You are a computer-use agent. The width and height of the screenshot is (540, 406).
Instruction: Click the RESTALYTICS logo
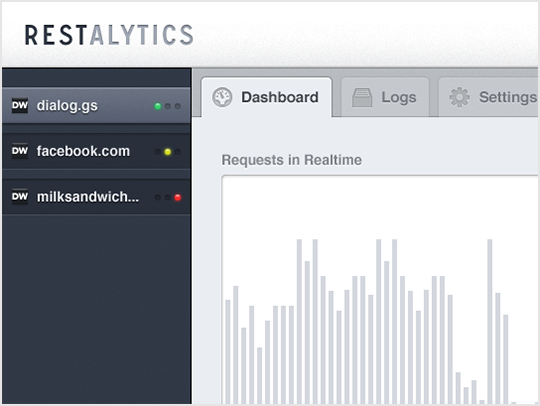pos(109,35)
